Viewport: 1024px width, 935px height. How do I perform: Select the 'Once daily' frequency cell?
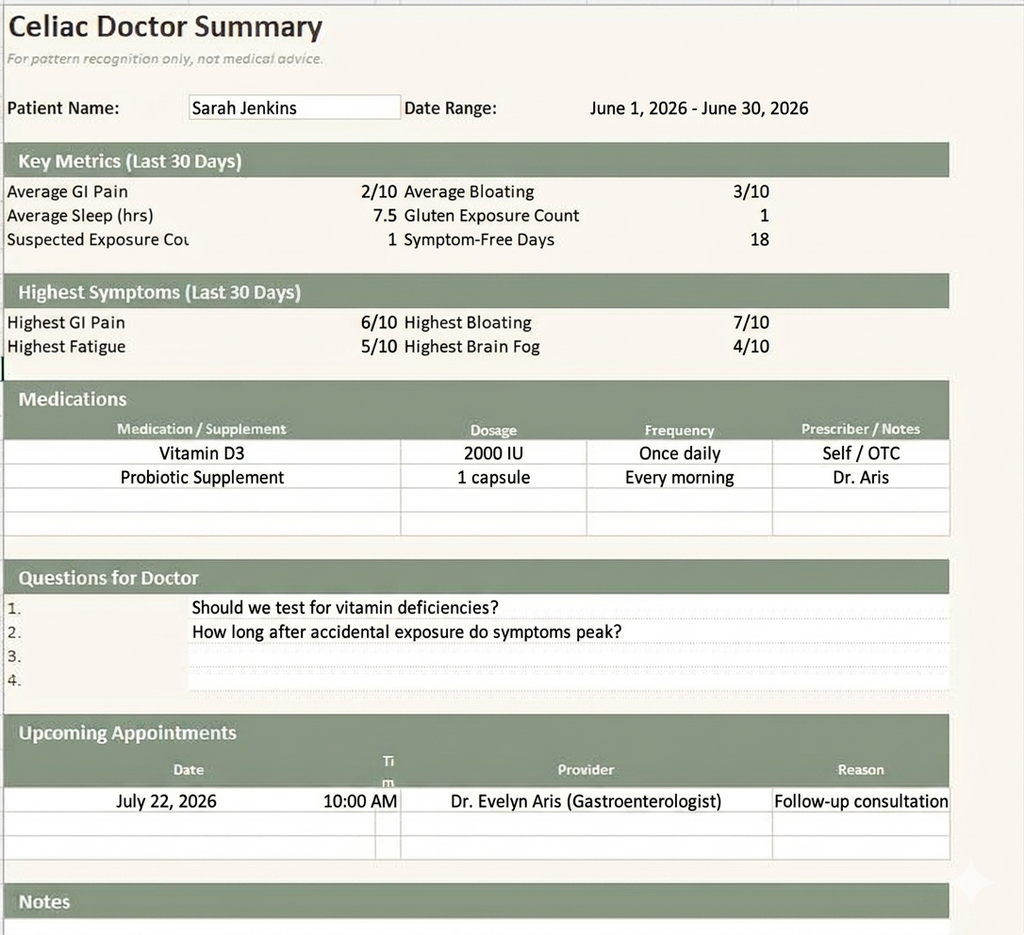point(680,453)
